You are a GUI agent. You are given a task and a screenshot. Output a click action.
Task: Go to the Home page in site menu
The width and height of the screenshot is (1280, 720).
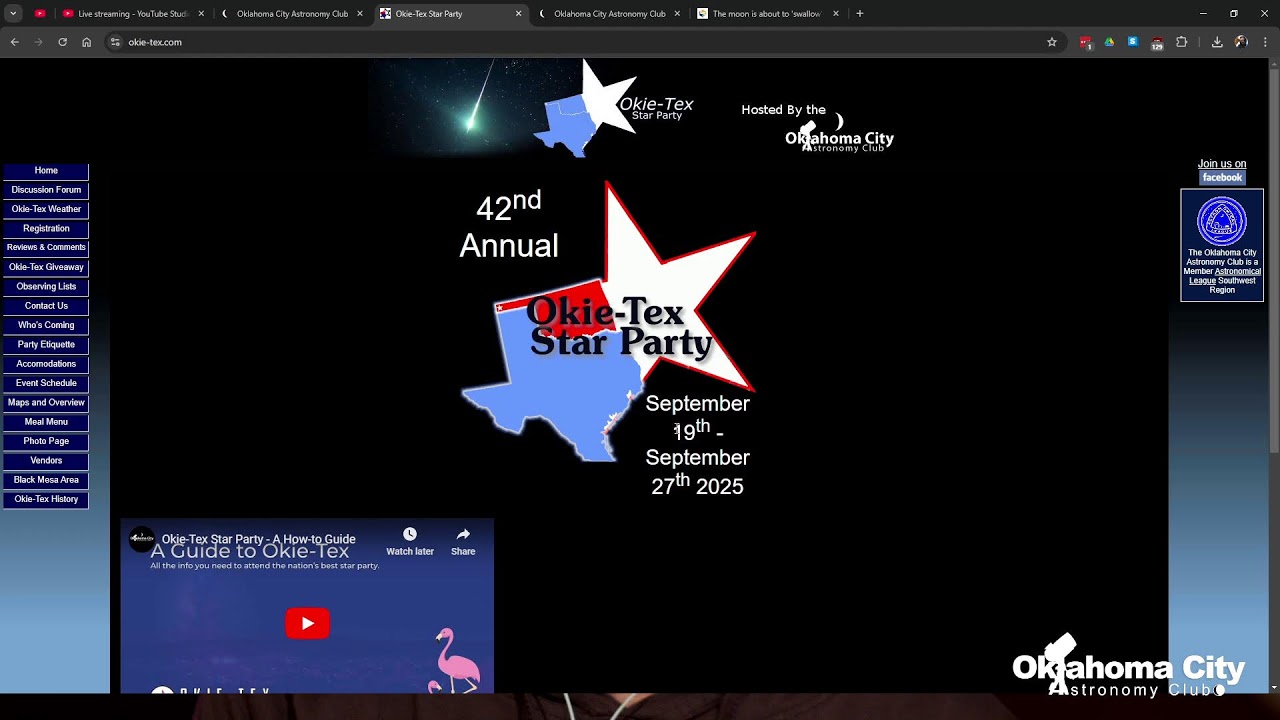click(x=46, y=171)
